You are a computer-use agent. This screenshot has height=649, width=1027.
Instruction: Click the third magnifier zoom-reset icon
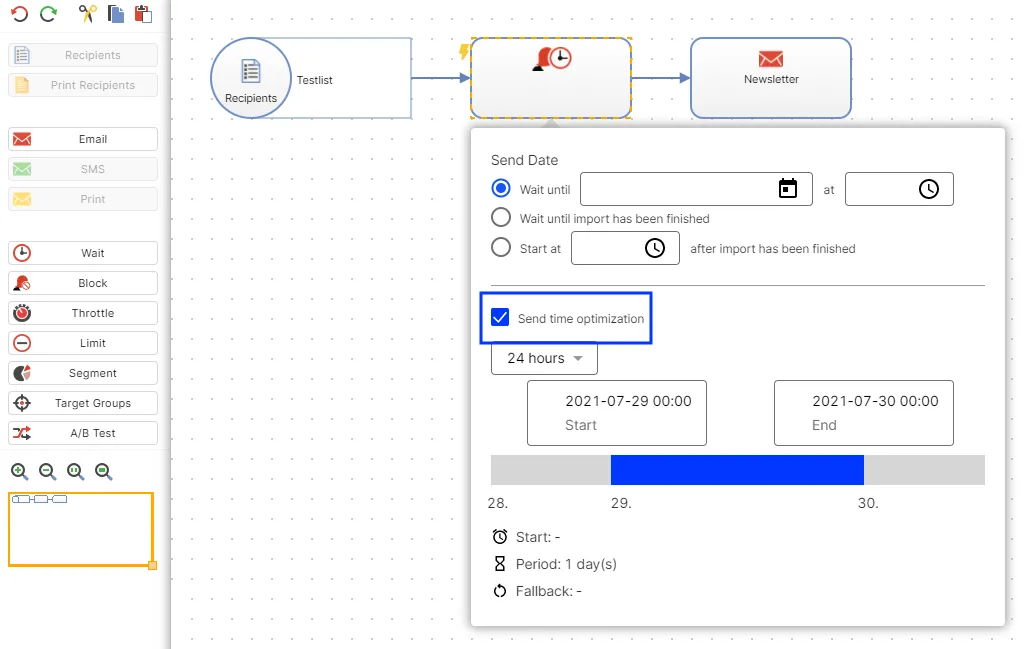click(76, 472)
